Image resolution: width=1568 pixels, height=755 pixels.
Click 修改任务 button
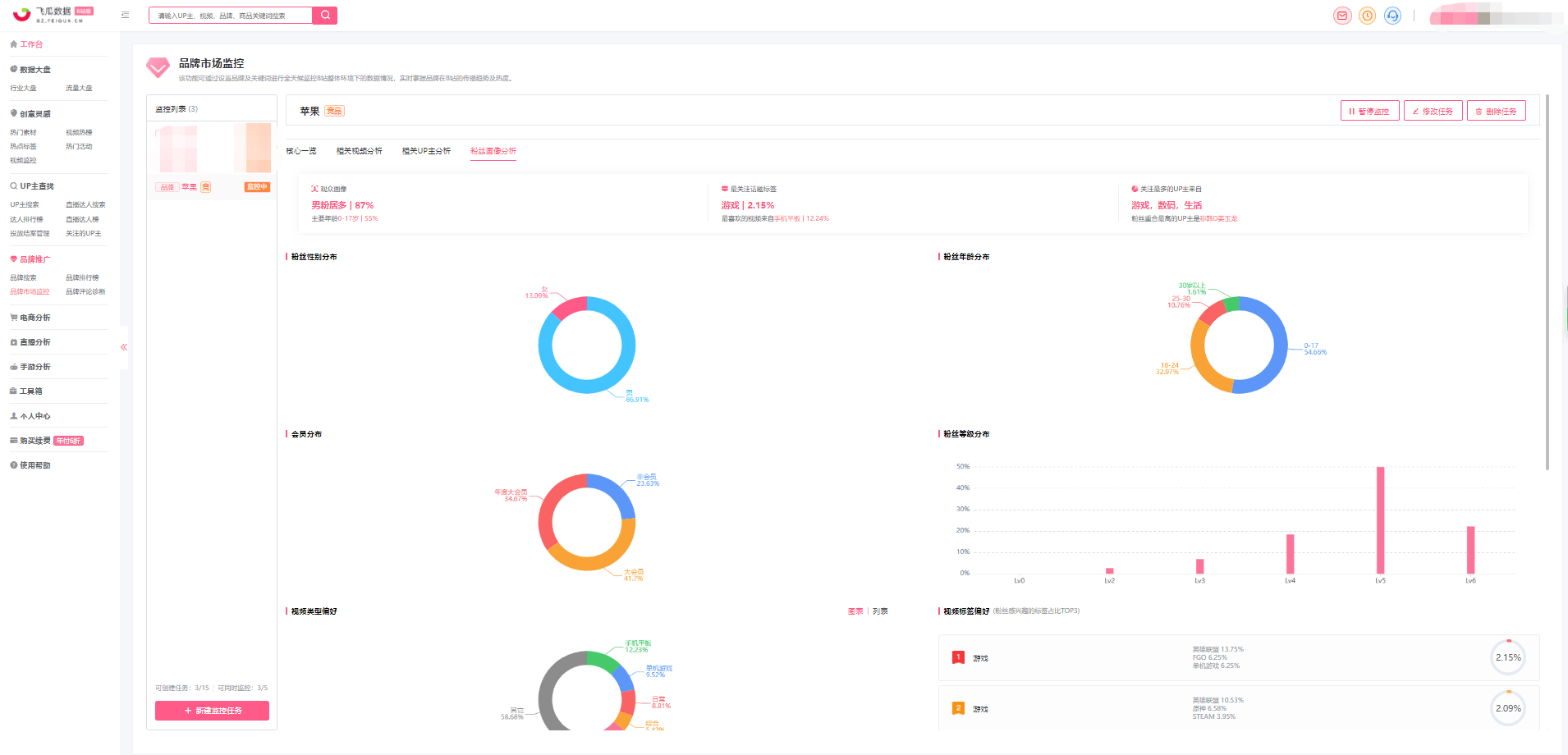pos(1433,111)
